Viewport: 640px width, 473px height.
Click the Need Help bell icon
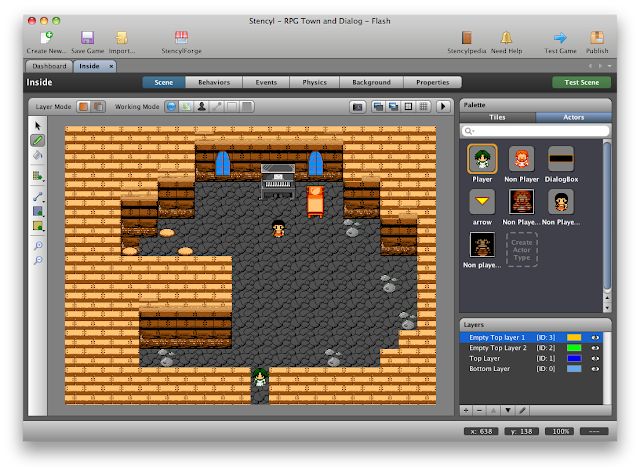point(506,38)
